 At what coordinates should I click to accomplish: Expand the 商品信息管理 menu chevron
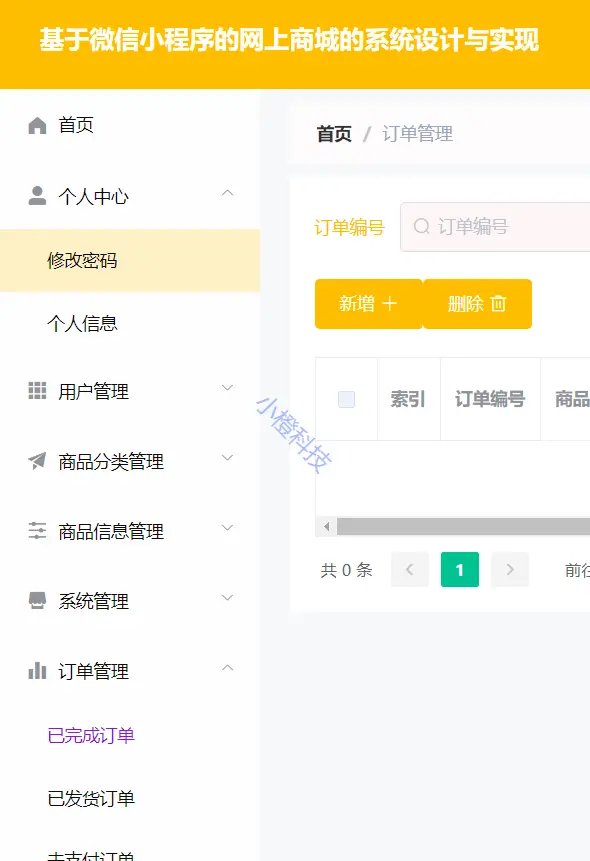pyautogui.click(x=227, y=528)
